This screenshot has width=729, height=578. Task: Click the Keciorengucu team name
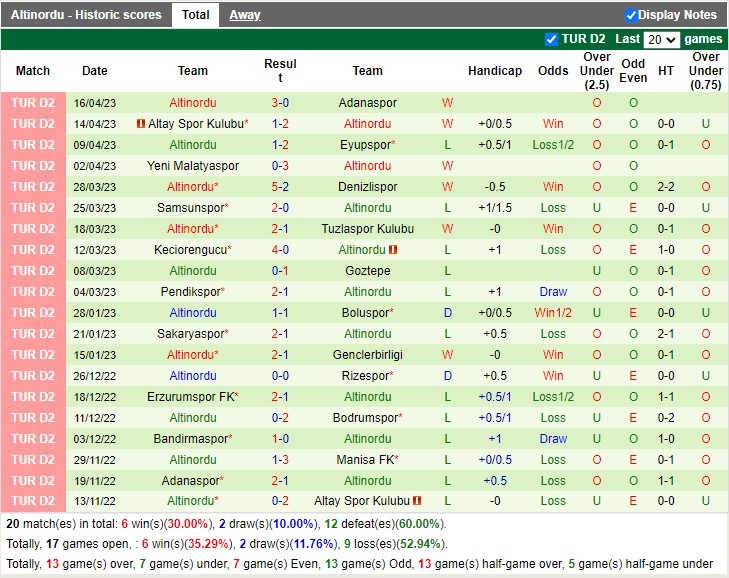coord(189,250)
